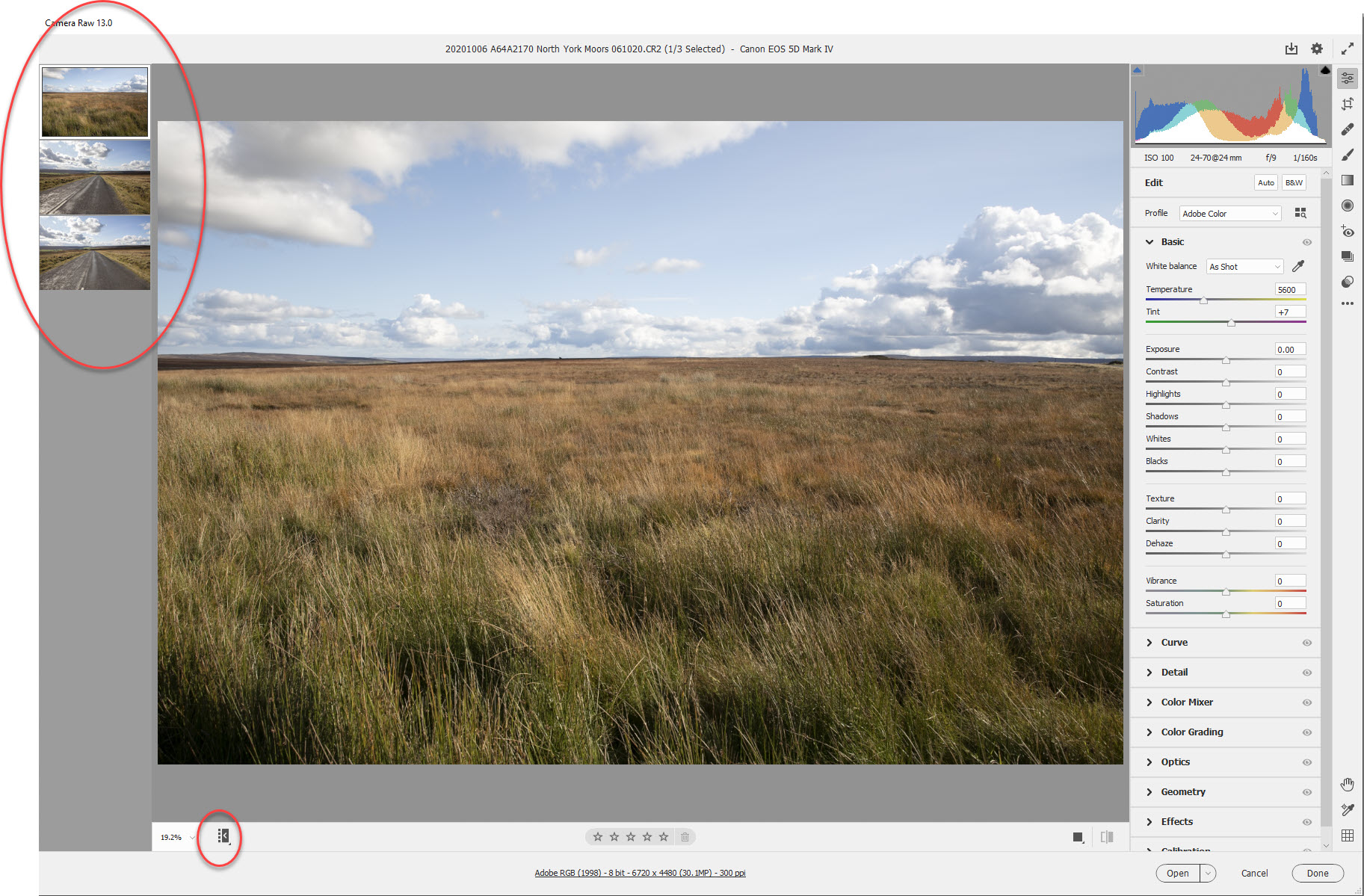
Task: Hide the Basic panel adjustments with its eye toggle
Action: (x=1307, y=241)
